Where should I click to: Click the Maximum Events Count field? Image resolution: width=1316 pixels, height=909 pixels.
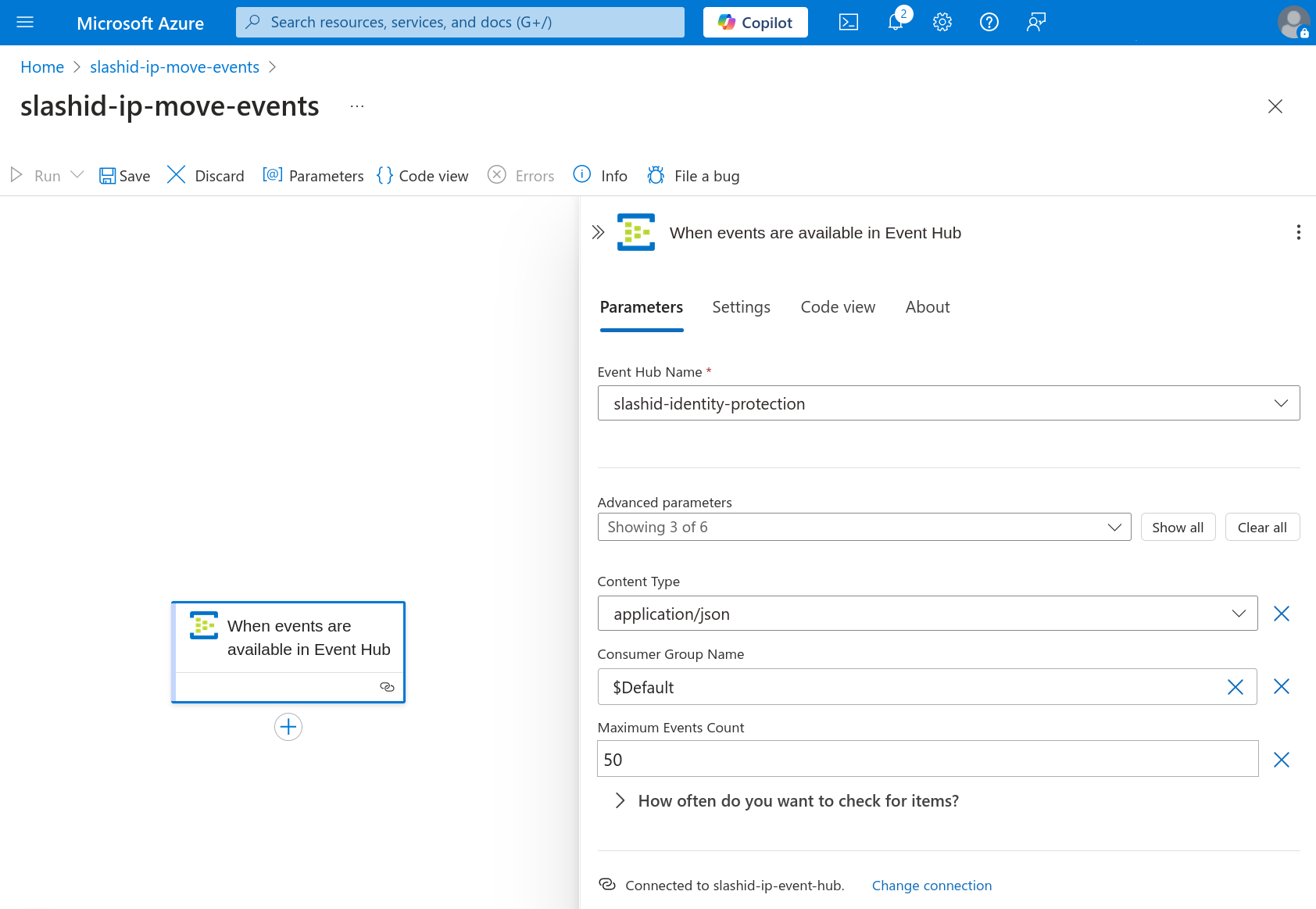click(927, 760)
